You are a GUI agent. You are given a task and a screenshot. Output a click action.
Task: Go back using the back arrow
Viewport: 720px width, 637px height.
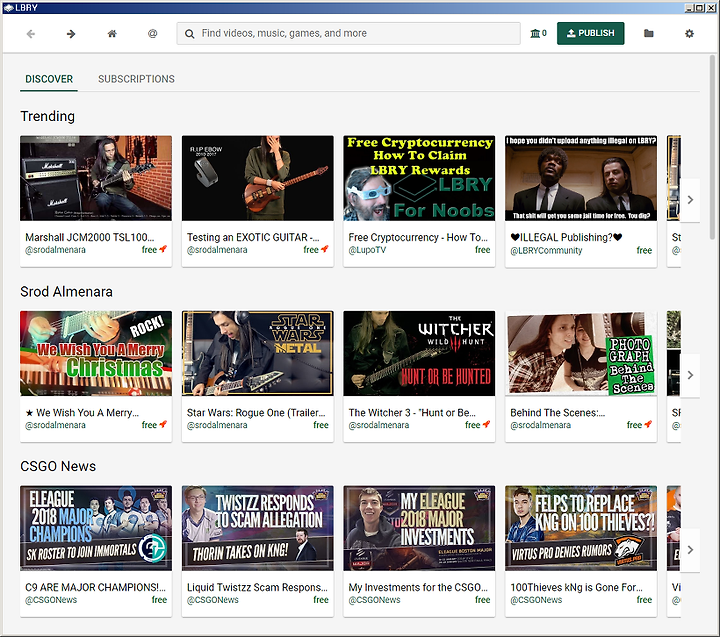coord(31,34)
